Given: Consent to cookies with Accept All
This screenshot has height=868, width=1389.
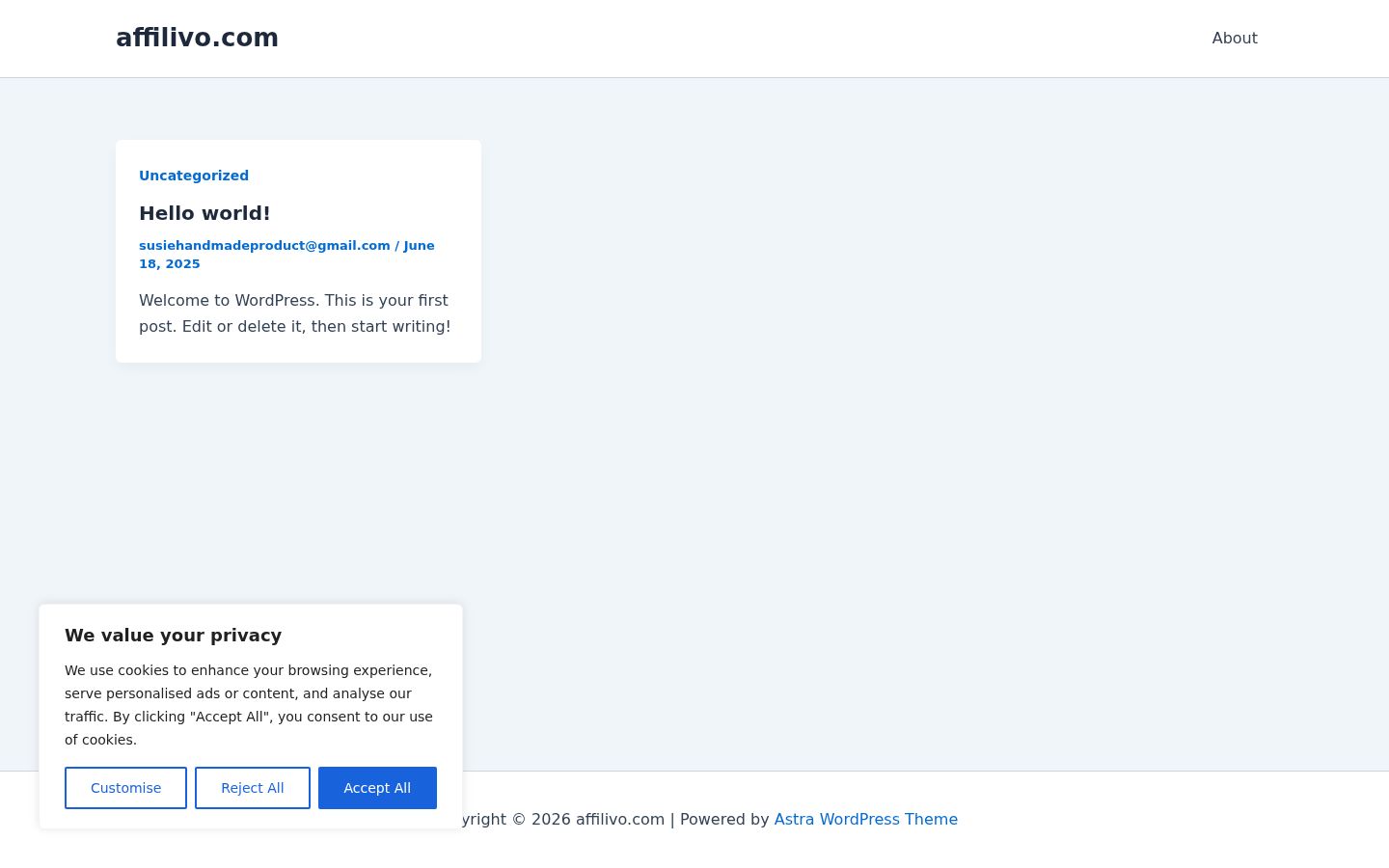Looking at the screenshot, I should [x=377, y=788].
